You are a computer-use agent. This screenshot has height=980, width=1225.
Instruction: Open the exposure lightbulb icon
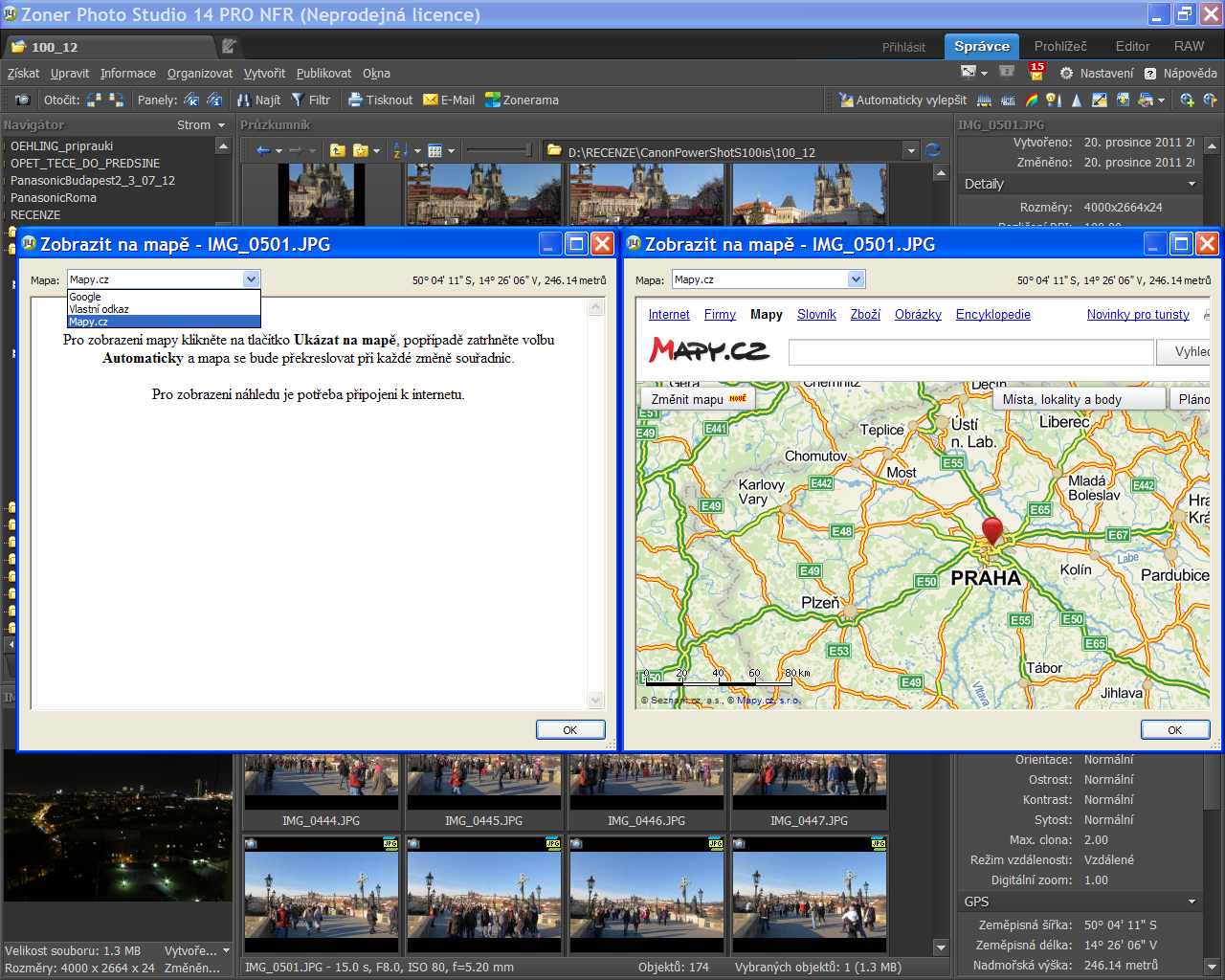click(x=1054, y=100)
